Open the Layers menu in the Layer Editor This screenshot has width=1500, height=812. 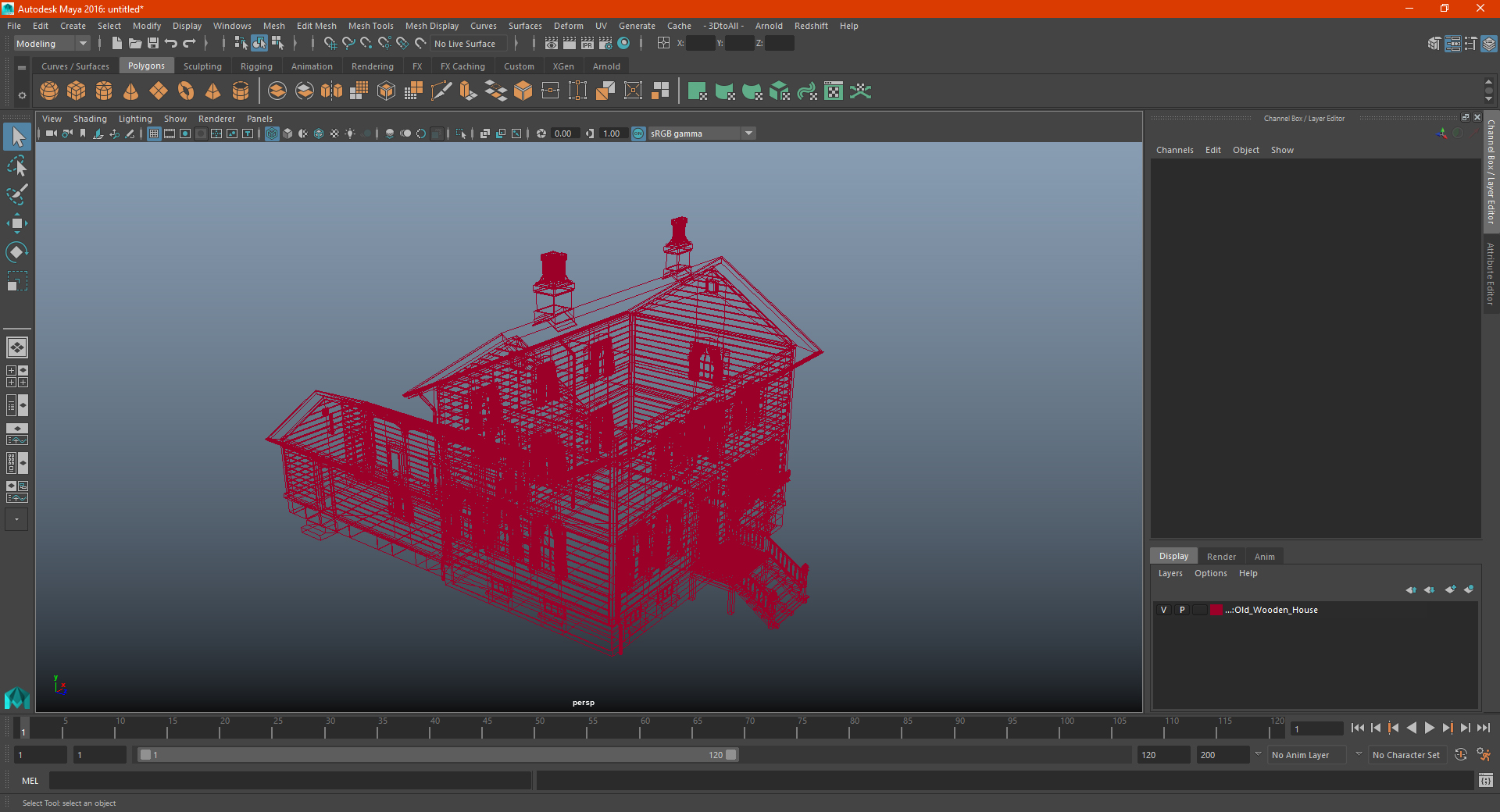pyautogui.click(x=1170, y=573)
